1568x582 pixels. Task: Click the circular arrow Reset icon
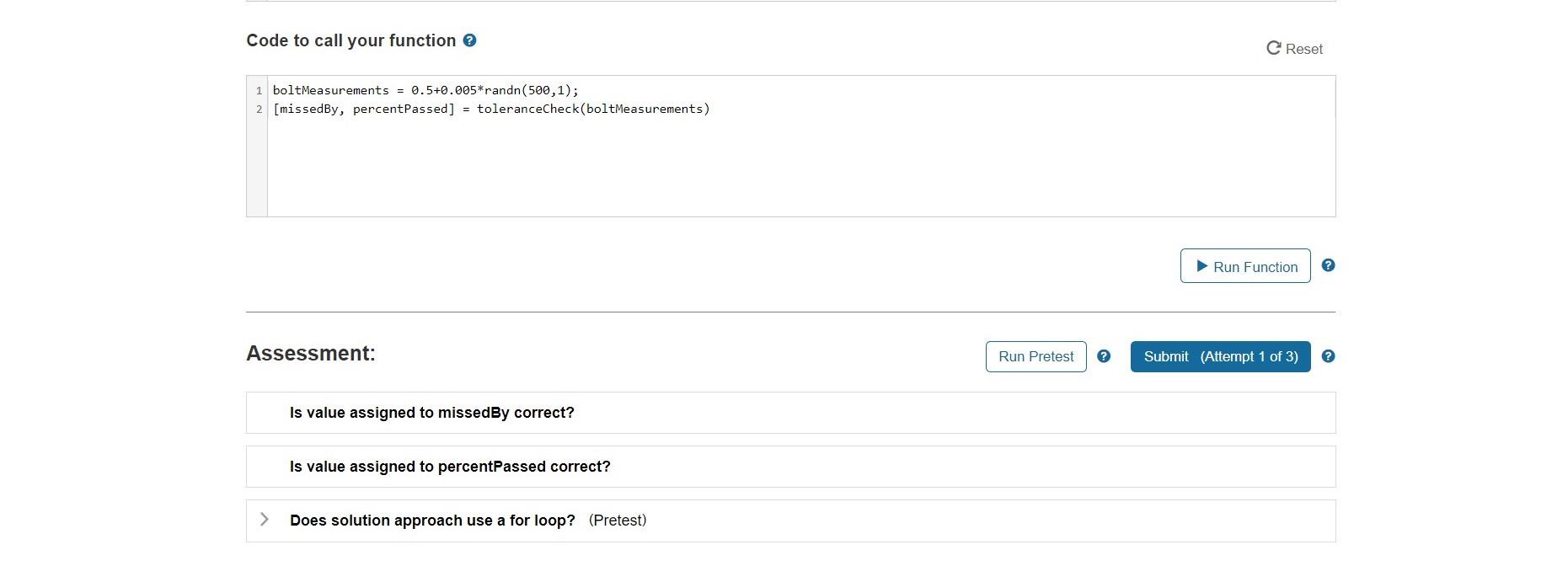point(1273,48)
